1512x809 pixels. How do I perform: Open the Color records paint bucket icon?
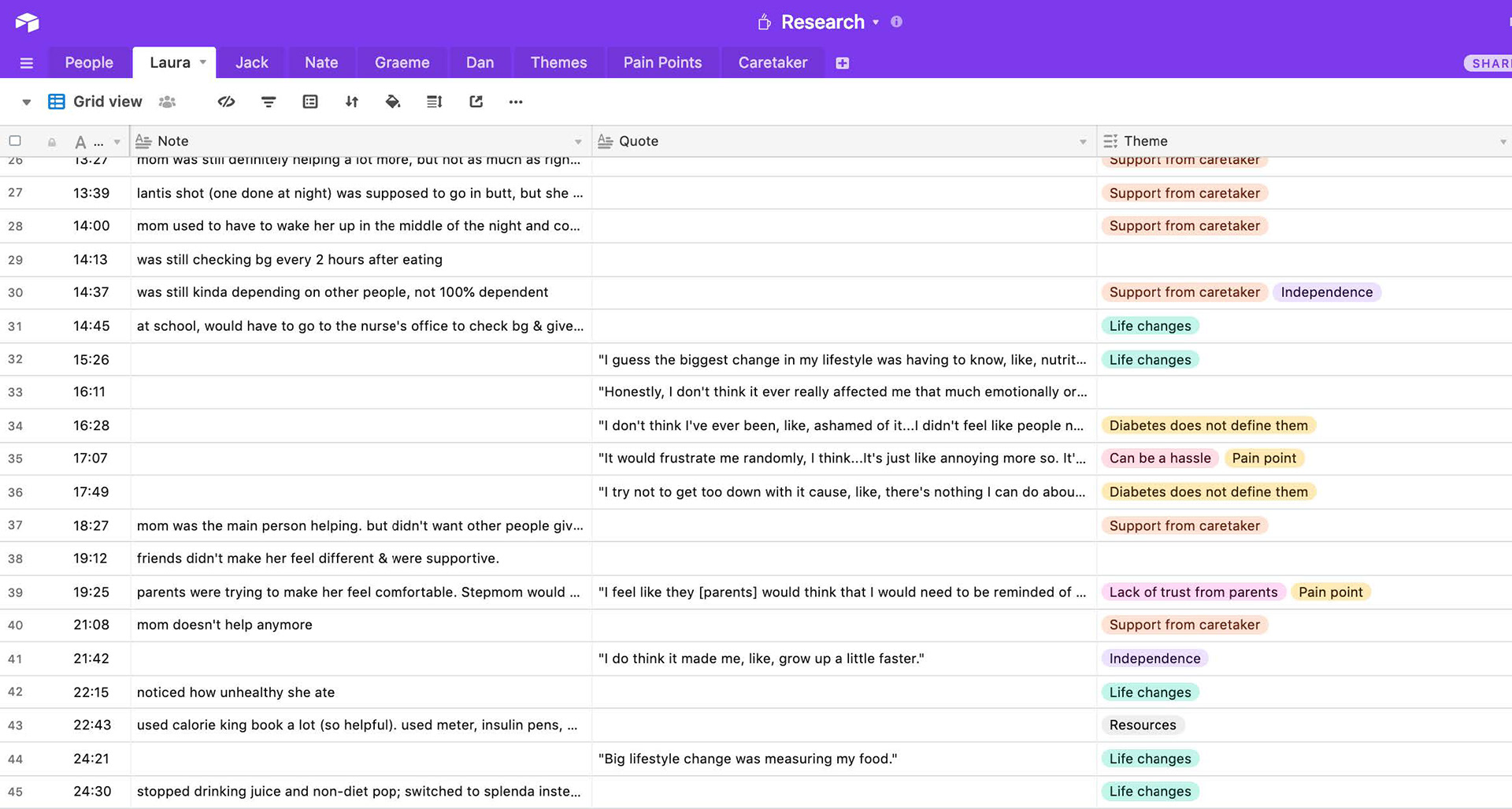(x=393, y=102)
